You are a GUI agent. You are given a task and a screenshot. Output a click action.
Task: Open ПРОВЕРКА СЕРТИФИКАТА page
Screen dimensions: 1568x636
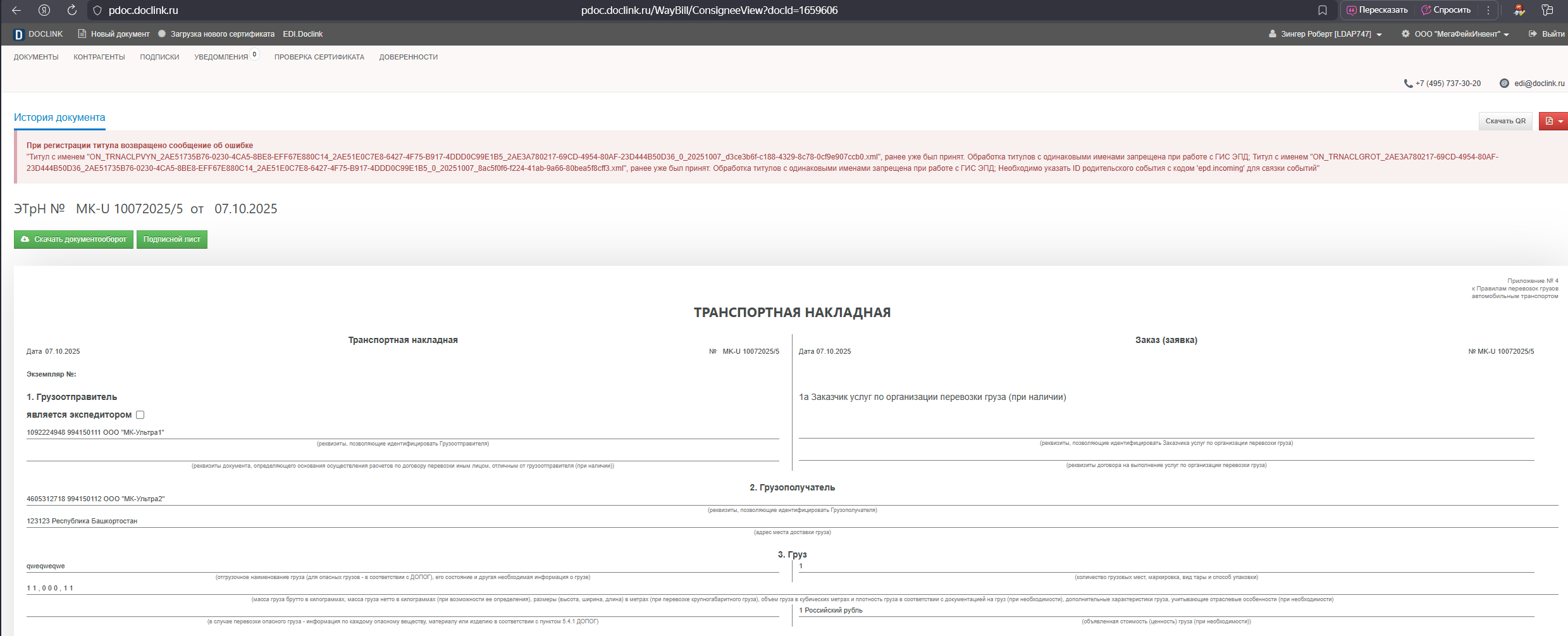tap(319, 57)
